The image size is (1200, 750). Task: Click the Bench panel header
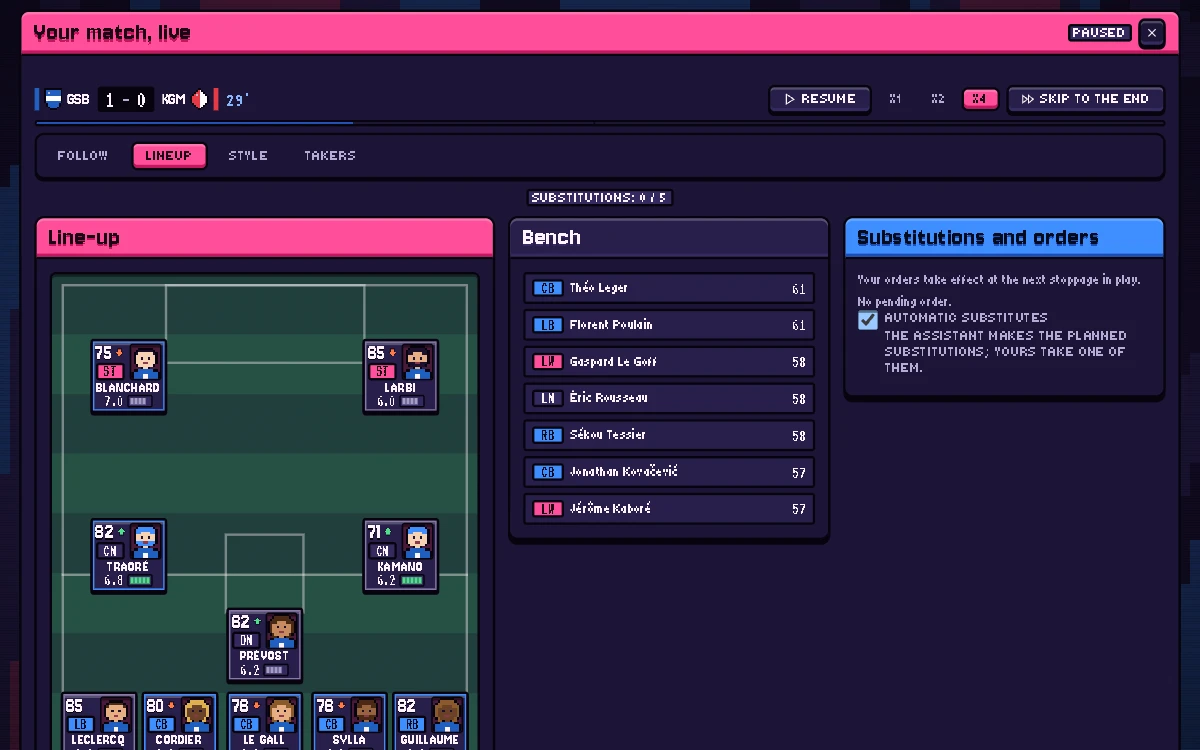(x=669, y=238)
